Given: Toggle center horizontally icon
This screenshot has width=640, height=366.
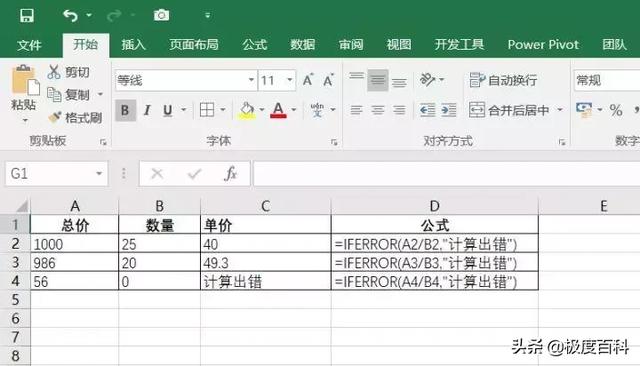Looking at the screenshot, I should (x=378, y=110).
